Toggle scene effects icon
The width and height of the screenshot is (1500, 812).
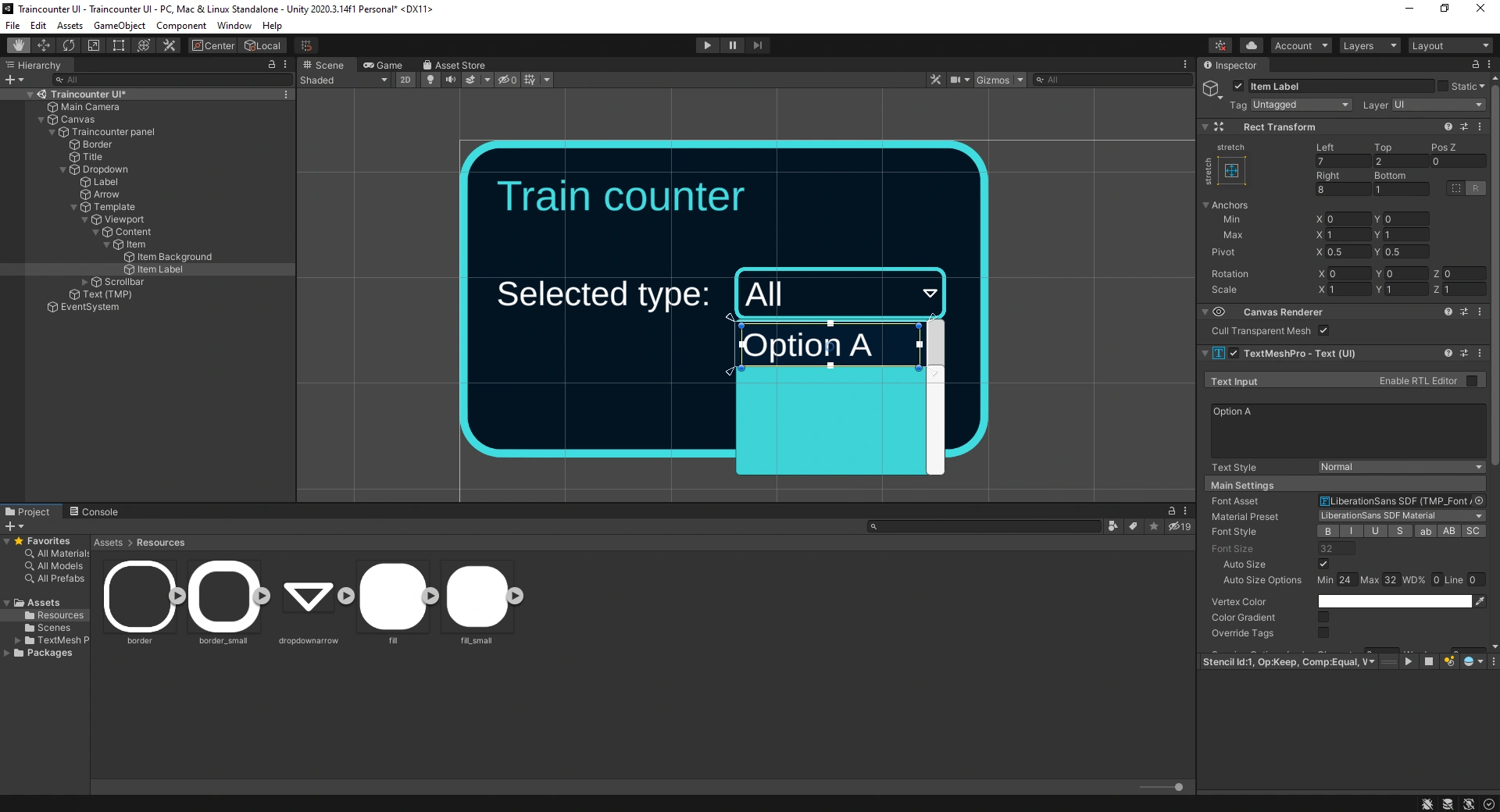pos(470,80)
